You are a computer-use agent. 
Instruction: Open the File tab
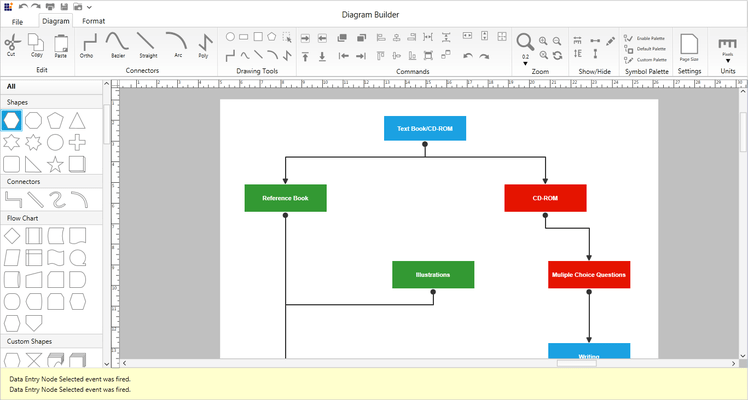(x=17, y=21)
